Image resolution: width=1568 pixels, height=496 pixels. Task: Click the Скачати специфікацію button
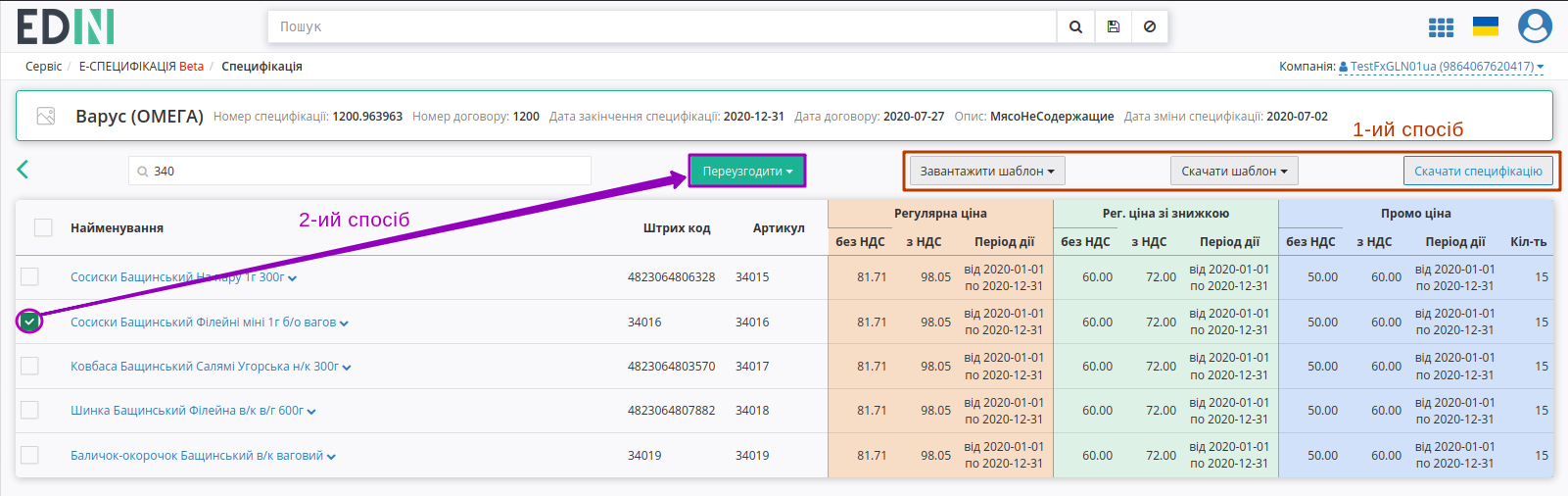click(1478, 171)
